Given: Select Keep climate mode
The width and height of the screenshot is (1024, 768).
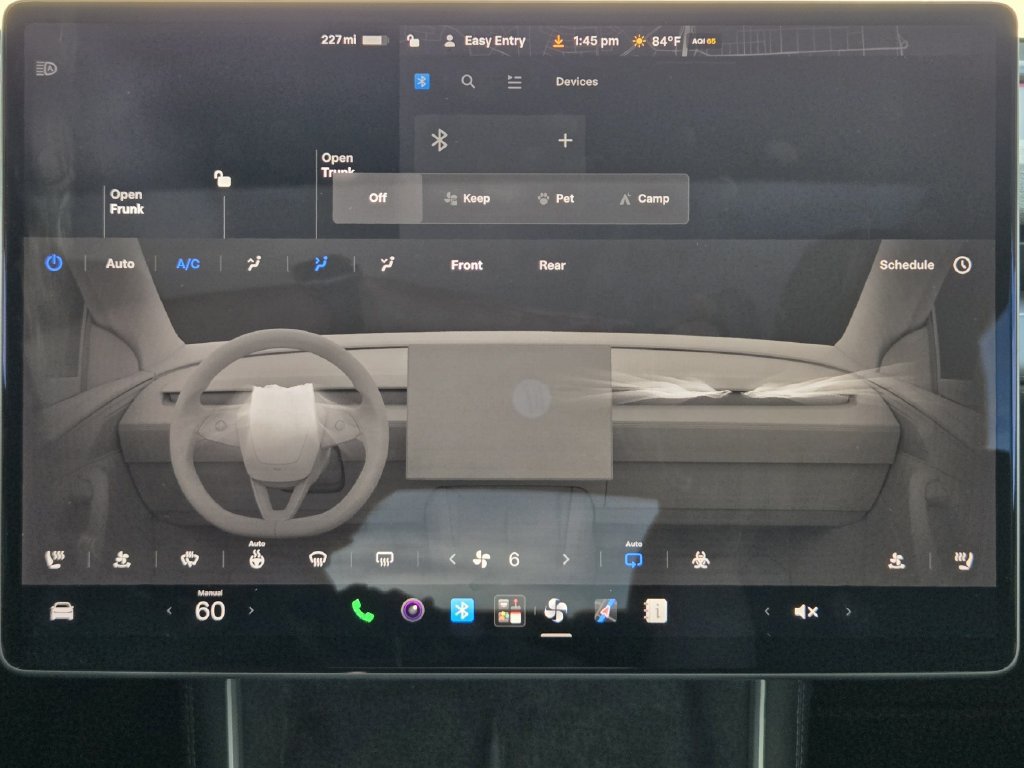Looking at the screenshot, I should pyautogui.click(x=467, y=199).
